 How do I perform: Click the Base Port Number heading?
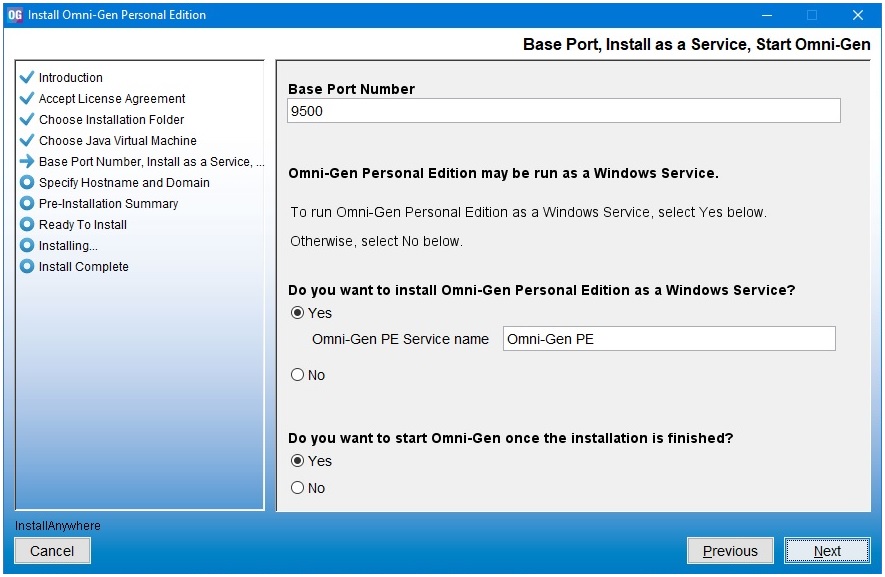tap(351, 89)
